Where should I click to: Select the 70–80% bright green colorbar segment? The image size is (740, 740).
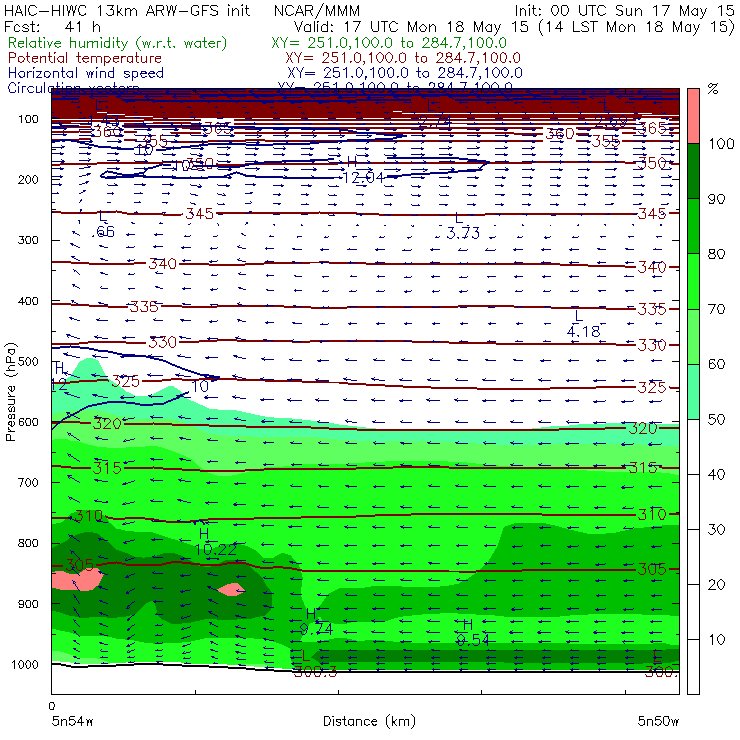[x=693, y=281]
